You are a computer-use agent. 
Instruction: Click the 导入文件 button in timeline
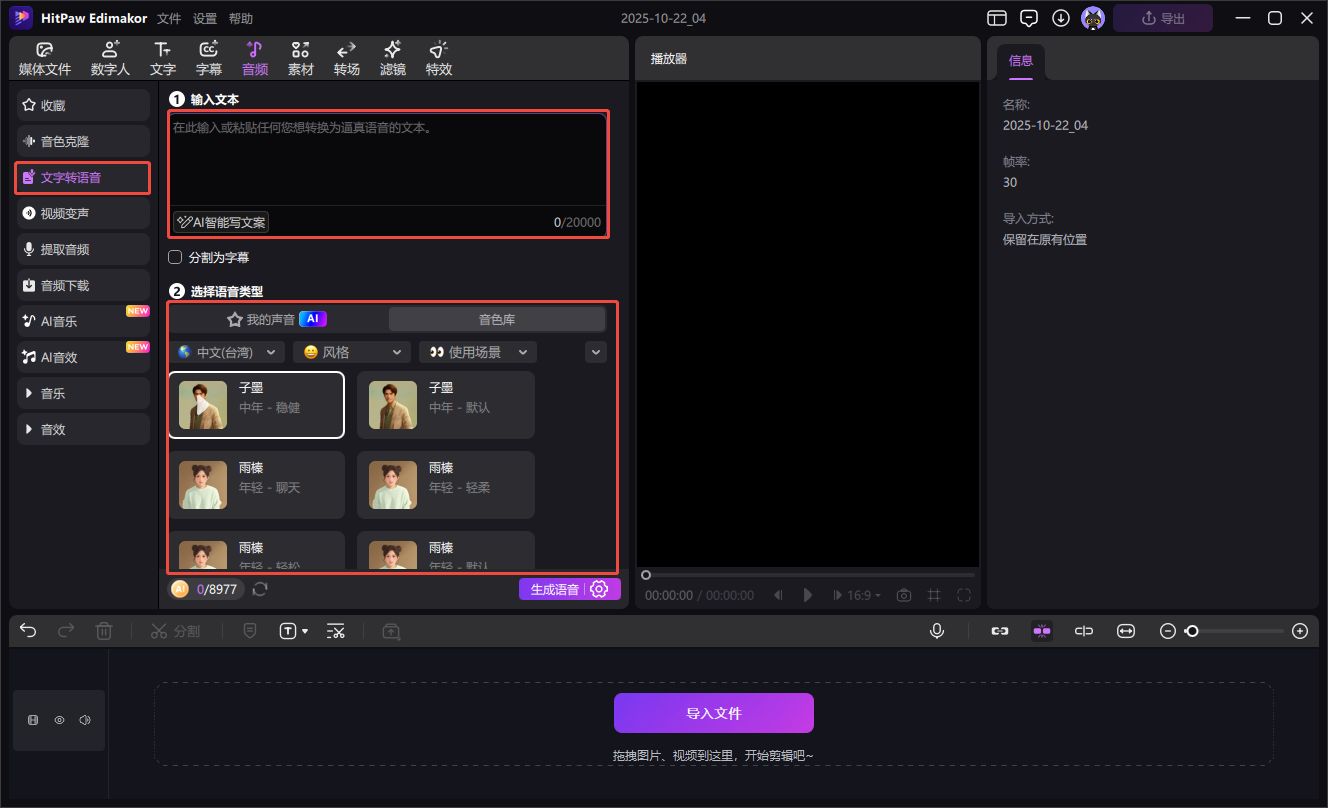[713, 713]
